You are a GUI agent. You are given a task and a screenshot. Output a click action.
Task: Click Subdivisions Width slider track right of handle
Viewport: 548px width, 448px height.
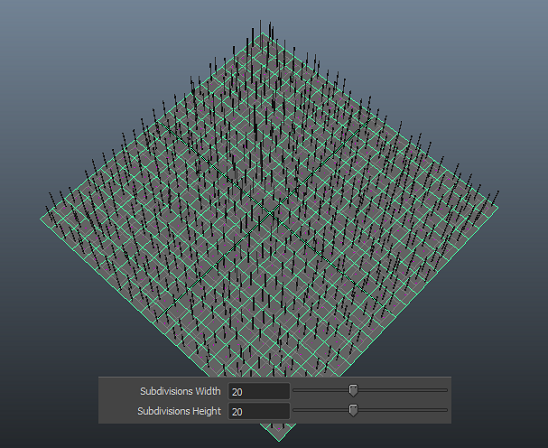[x=402, y=390]
